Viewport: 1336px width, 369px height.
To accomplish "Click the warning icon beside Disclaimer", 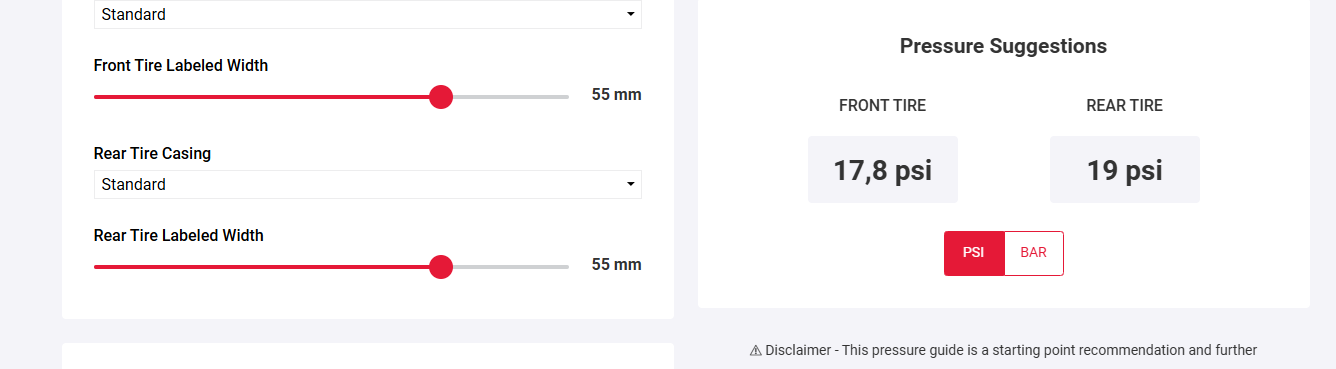I will coord(755,351).
